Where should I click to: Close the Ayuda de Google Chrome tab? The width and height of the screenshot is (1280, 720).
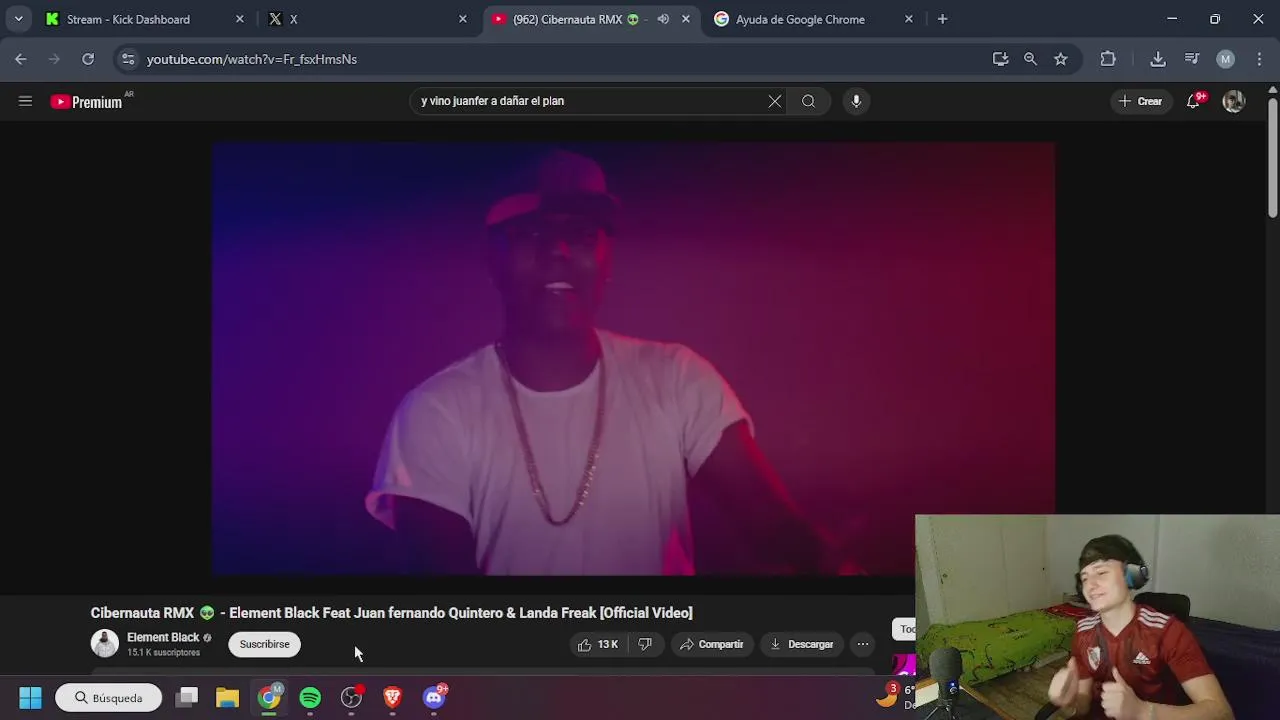click(x=908, y=19)
